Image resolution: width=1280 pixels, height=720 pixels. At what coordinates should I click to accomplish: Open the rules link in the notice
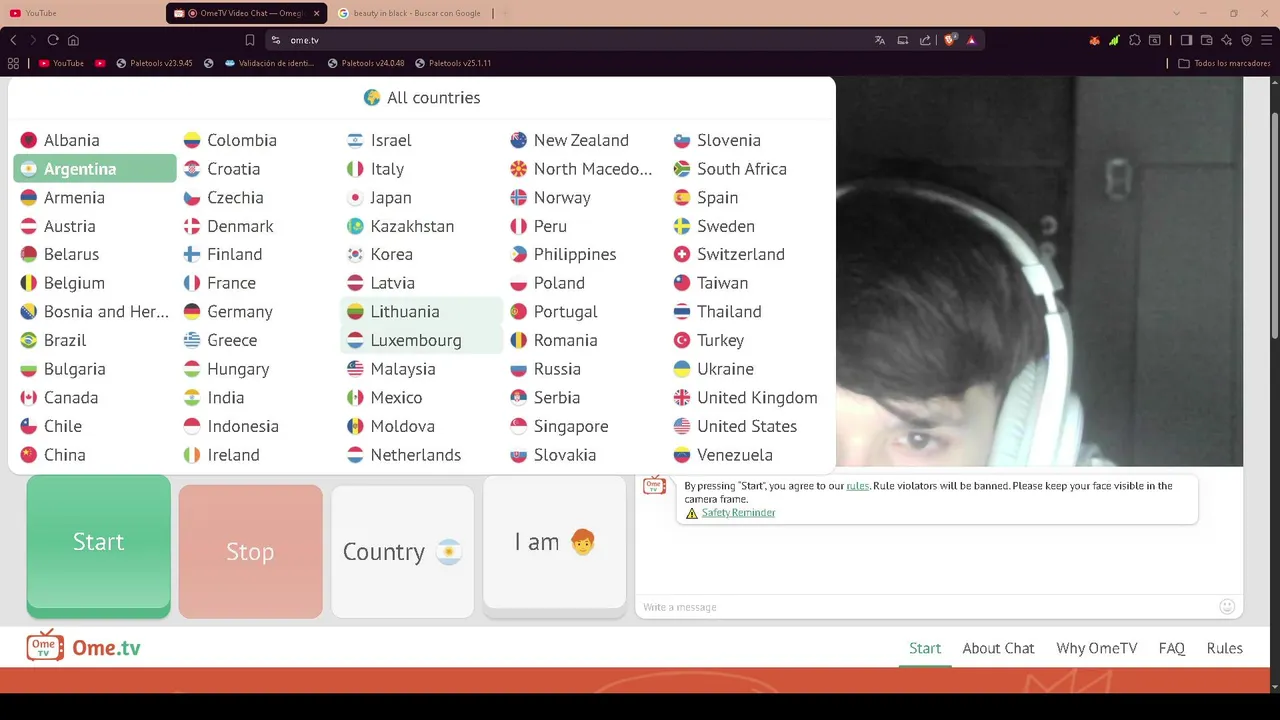857,486
